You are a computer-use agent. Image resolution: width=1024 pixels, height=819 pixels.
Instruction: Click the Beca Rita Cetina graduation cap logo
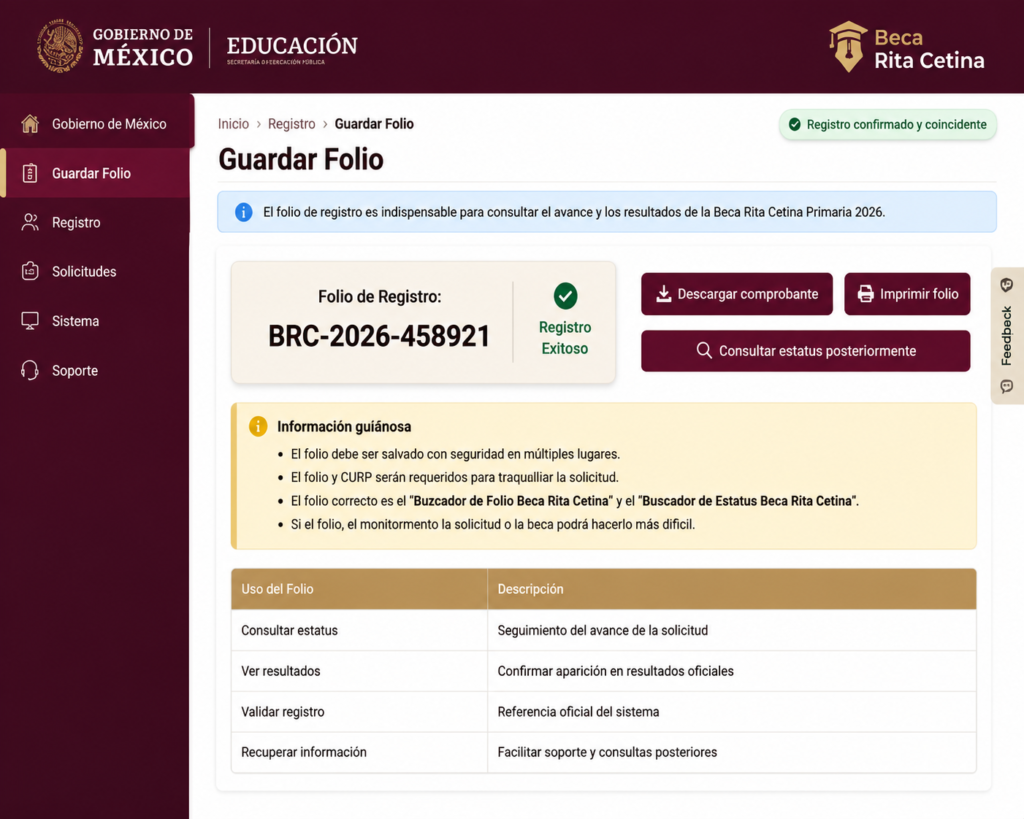848,46
